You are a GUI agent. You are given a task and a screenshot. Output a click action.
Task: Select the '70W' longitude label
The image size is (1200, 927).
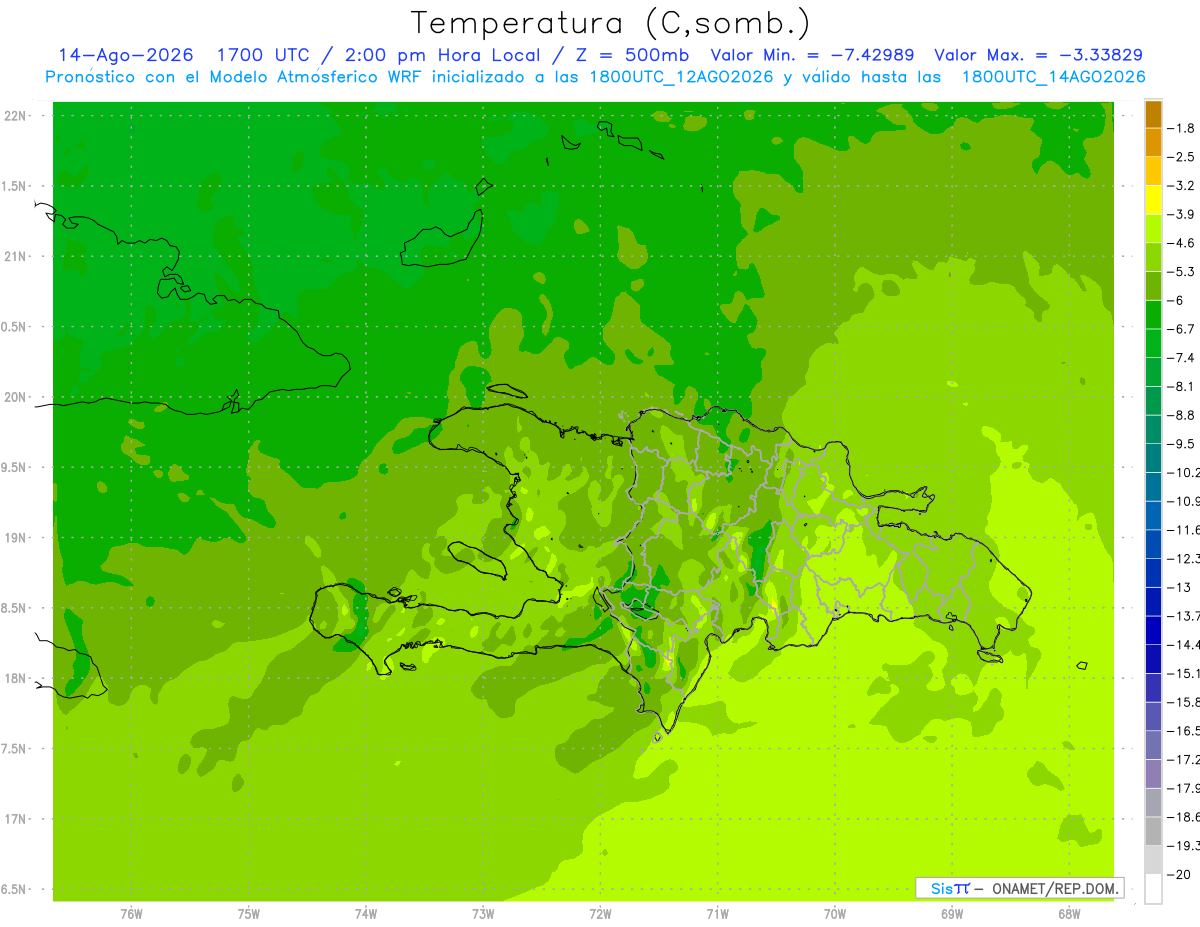point(835,914)
